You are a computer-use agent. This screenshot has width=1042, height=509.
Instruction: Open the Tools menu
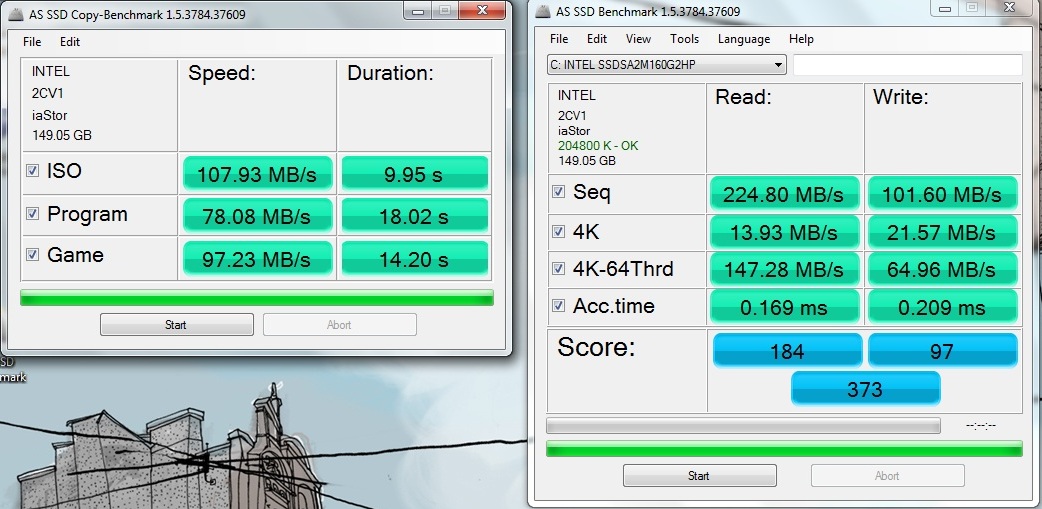click(x=684, y=39)
